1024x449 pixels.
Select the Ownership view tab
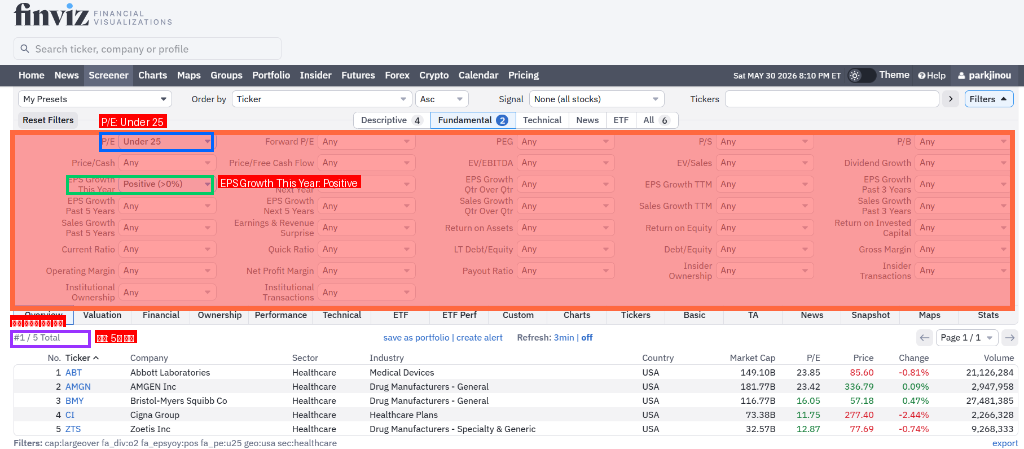click(x=219, y=315)
